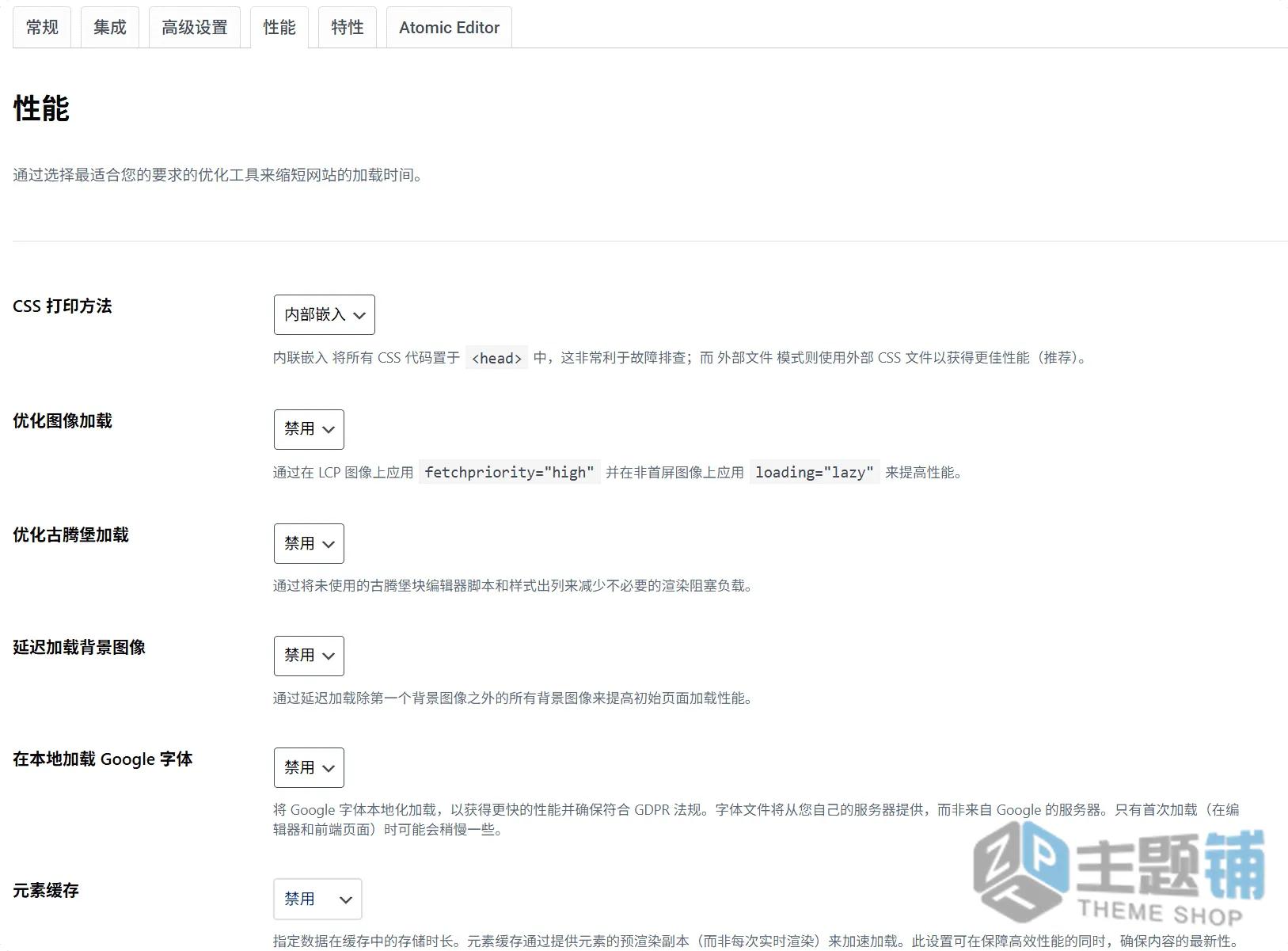Click the CSS 打印方法 label
Image resolution: width=1288 pixels, height=951 pixels.
pyautogui.click(x=63, y=306)
